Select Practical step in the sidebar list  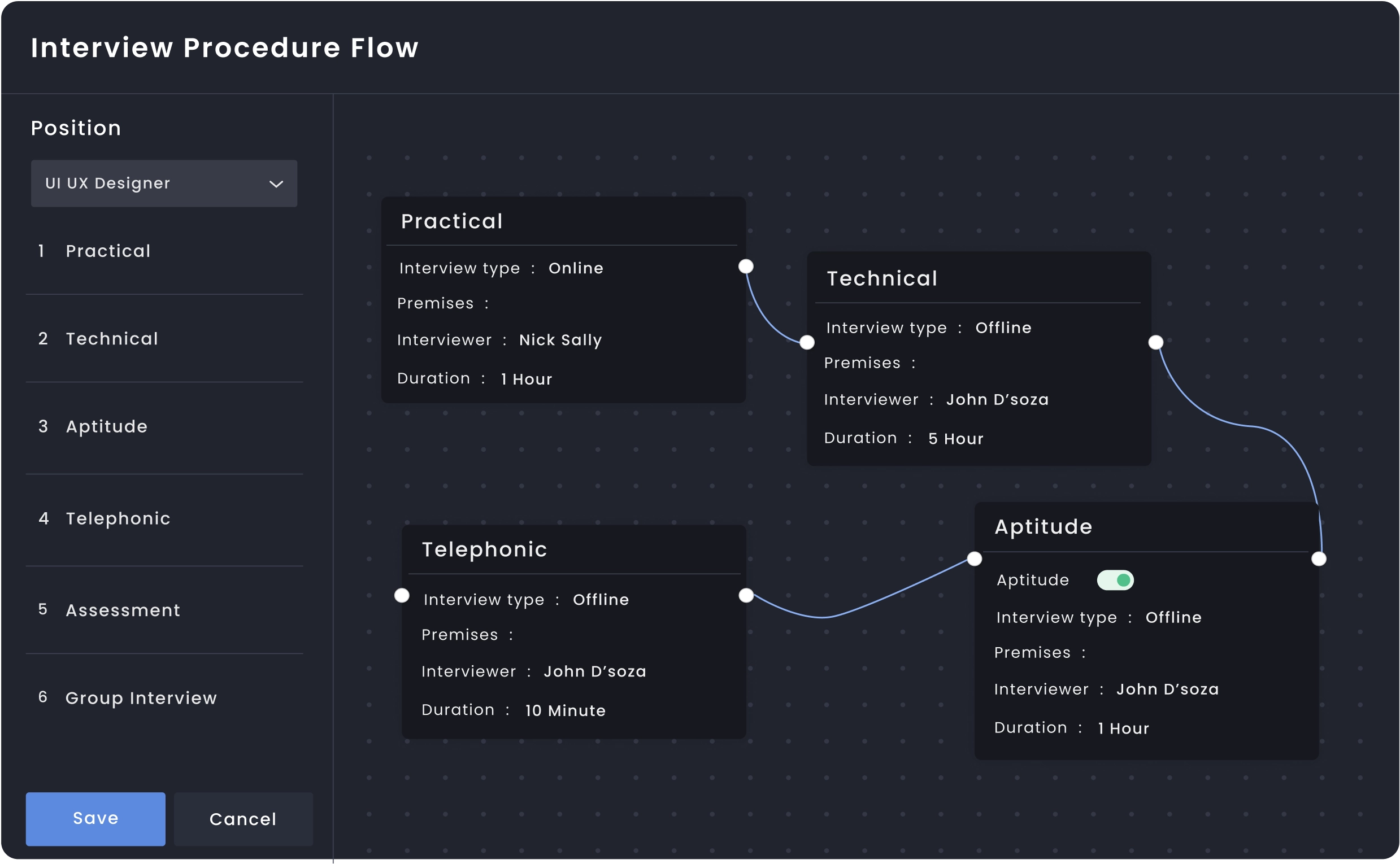click(x=108, y=251)
